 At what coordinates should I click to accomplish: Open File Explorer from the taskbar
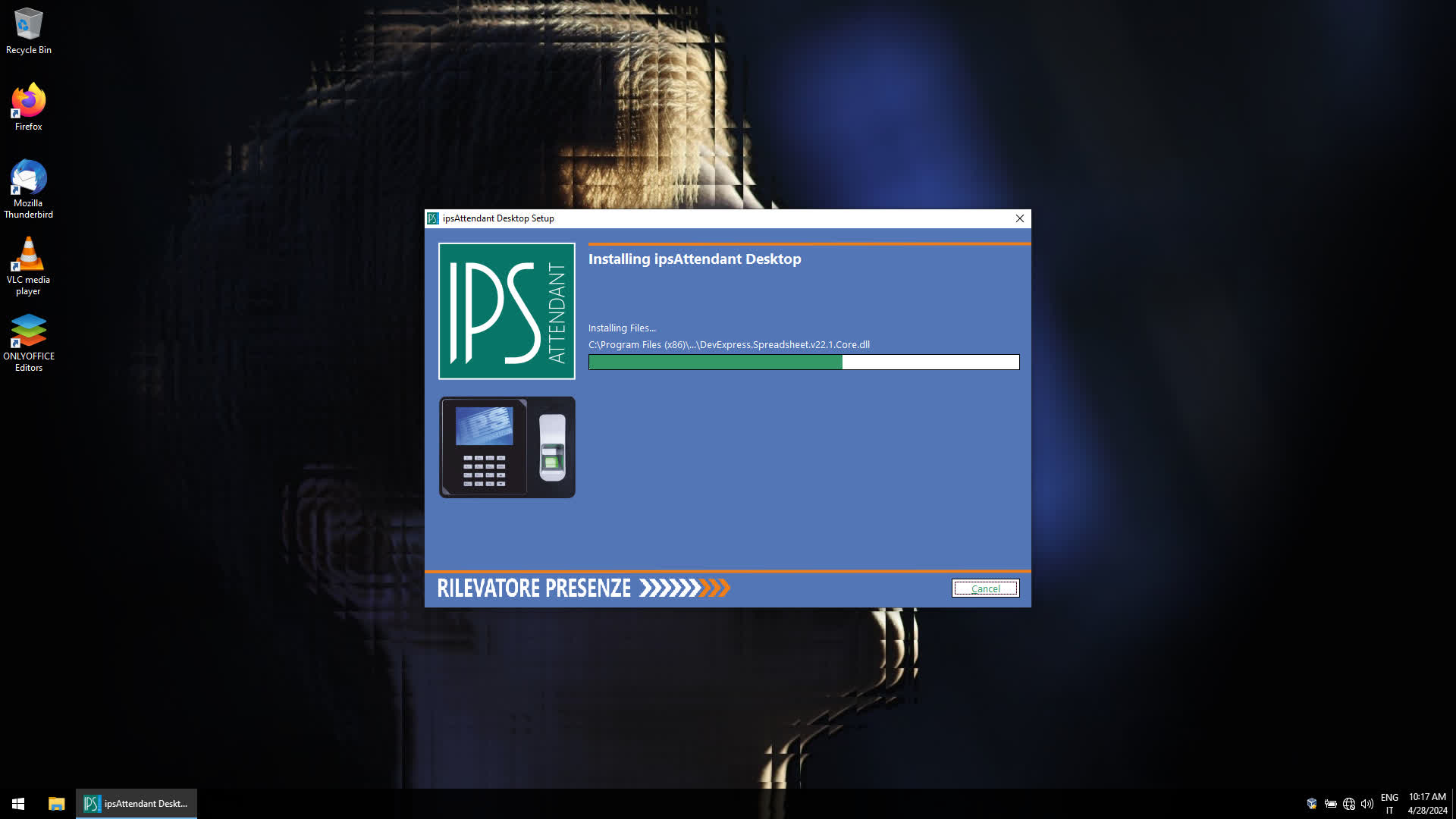56,803
